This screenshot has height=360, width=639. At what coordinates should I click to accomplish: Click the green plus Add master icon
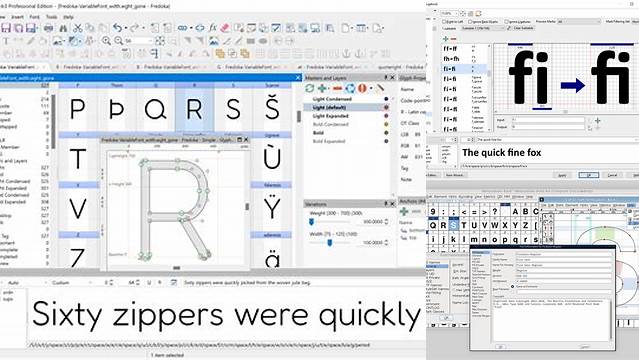point(322,88)
